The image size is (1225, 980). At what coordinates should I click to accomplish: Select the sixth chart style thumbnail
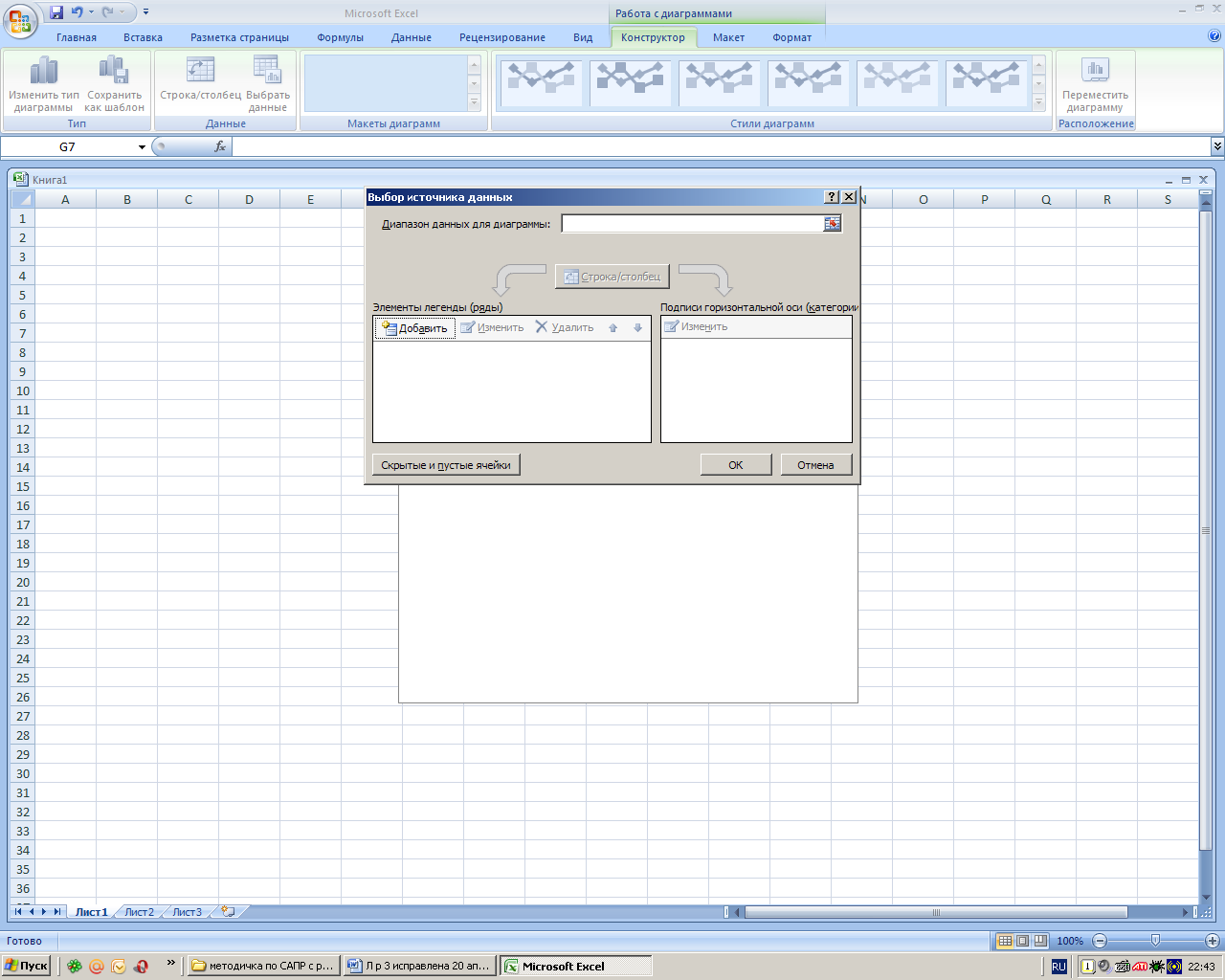(x=986, y=82)
